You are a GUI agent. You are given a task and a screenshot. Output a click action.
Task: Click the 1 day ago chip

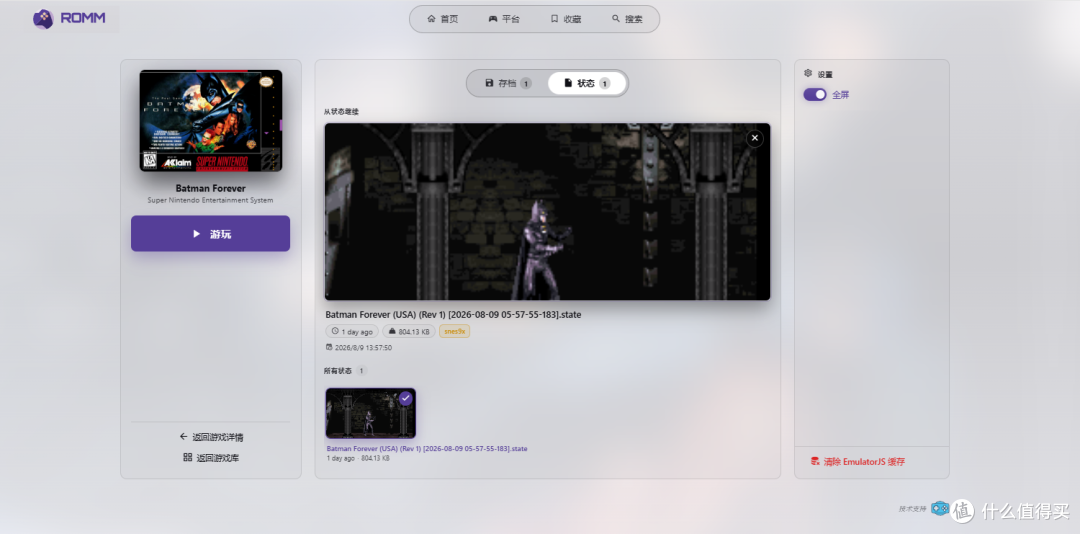coord(352,331)
